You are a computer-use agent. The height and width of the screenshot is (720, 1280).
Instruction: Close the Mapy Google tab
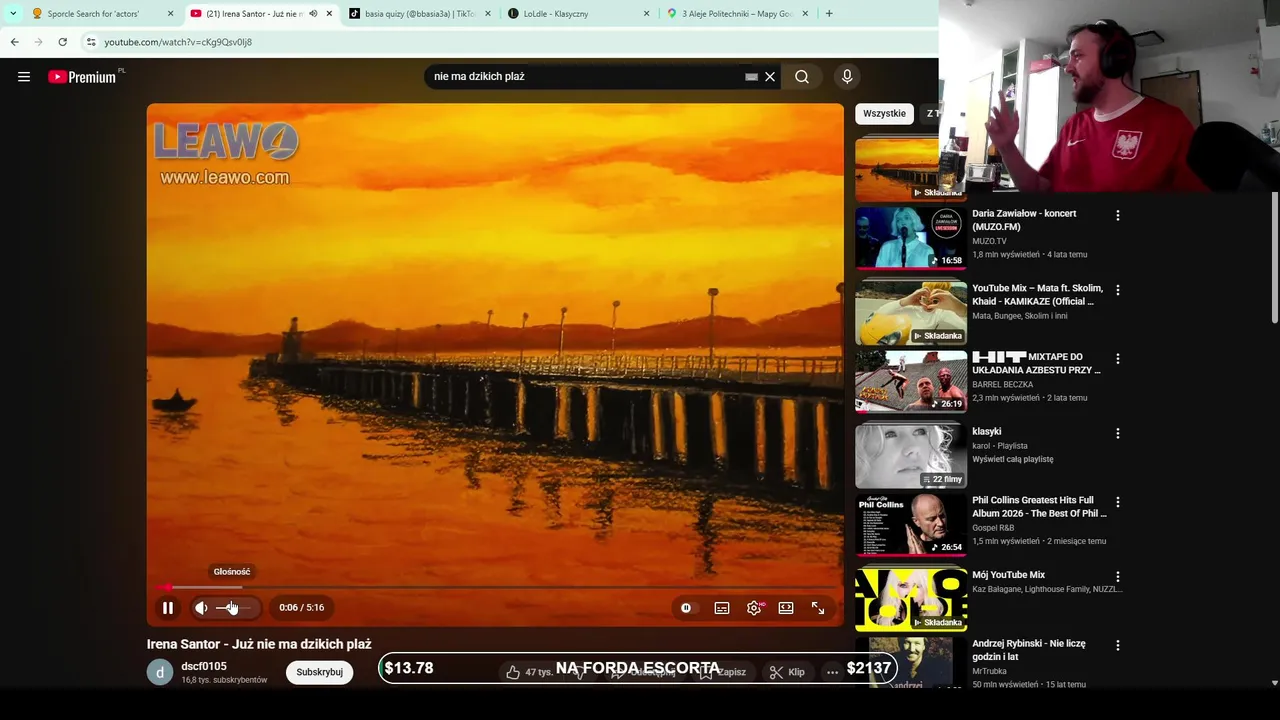[805, 14]
